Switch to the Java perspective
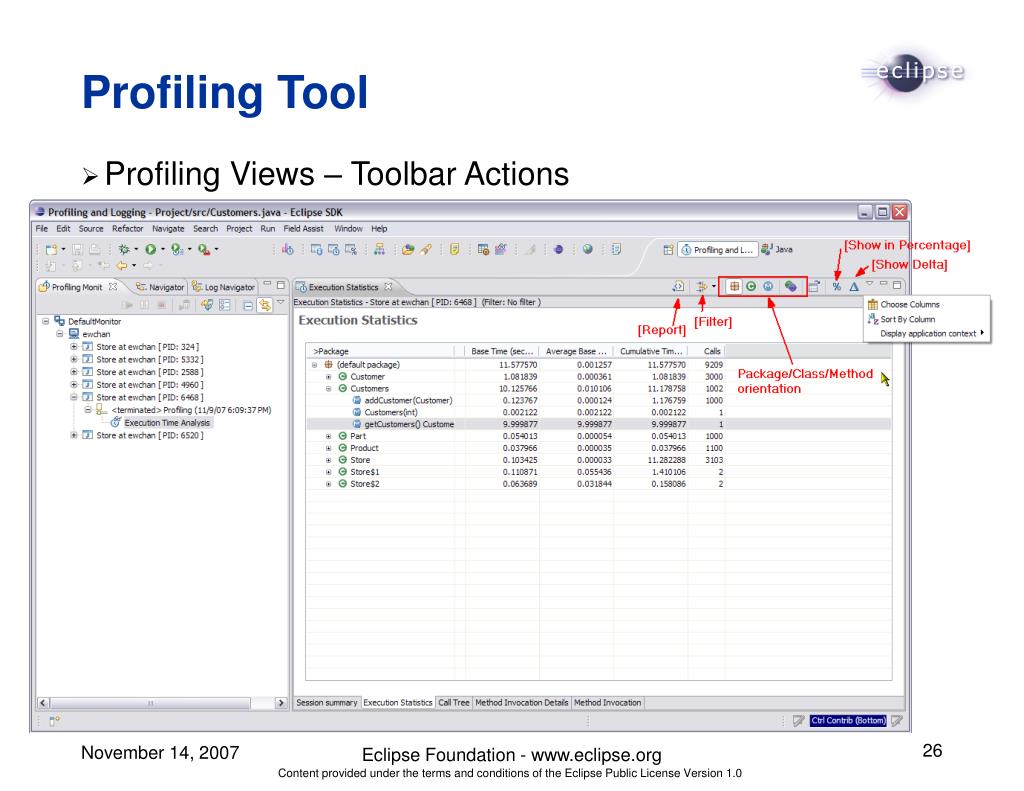 click(x=777, y=250)
